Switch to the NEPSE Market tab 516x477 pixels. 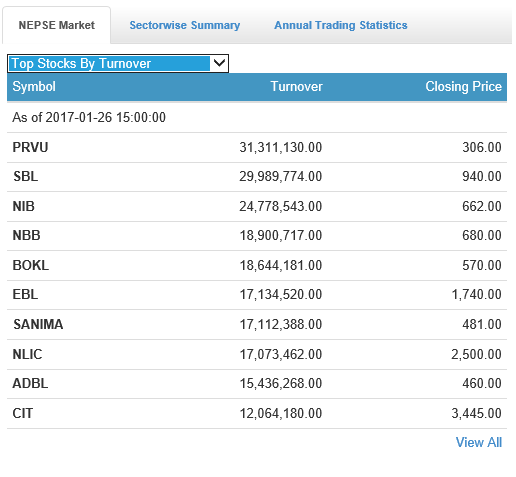56,25
